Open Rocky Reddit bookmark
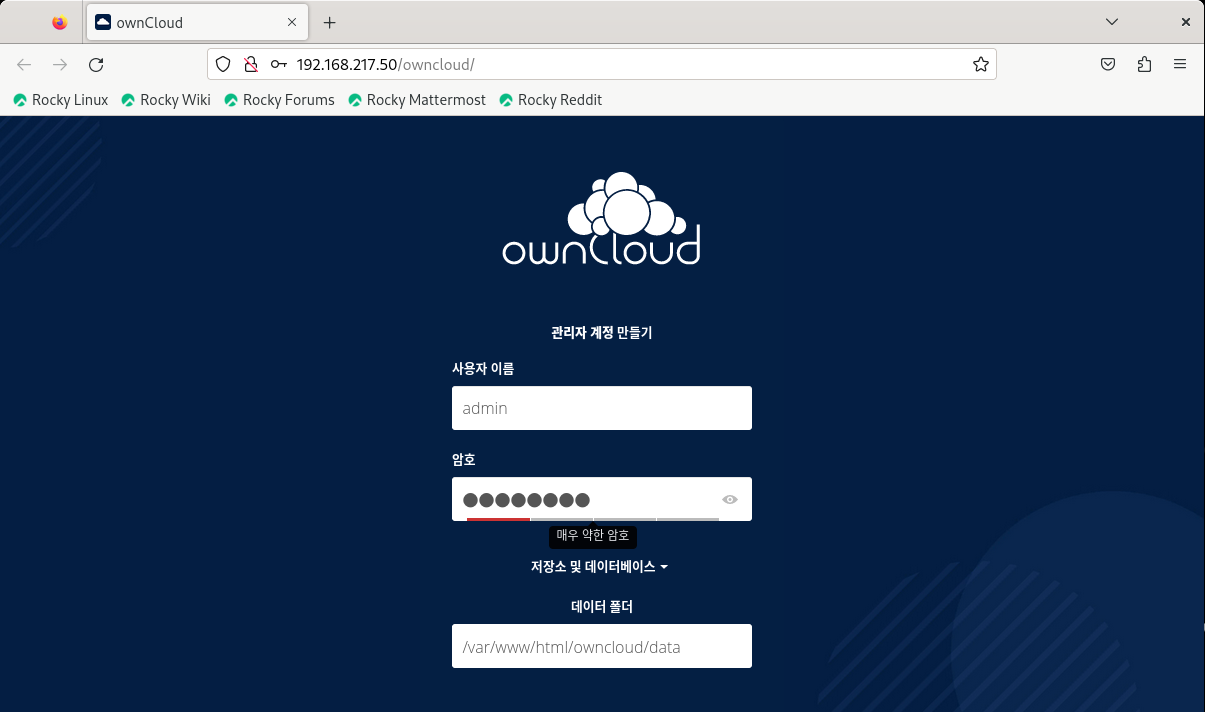Screen dimensions: 1205x712 pyautogui.click(x=551, y=100)
